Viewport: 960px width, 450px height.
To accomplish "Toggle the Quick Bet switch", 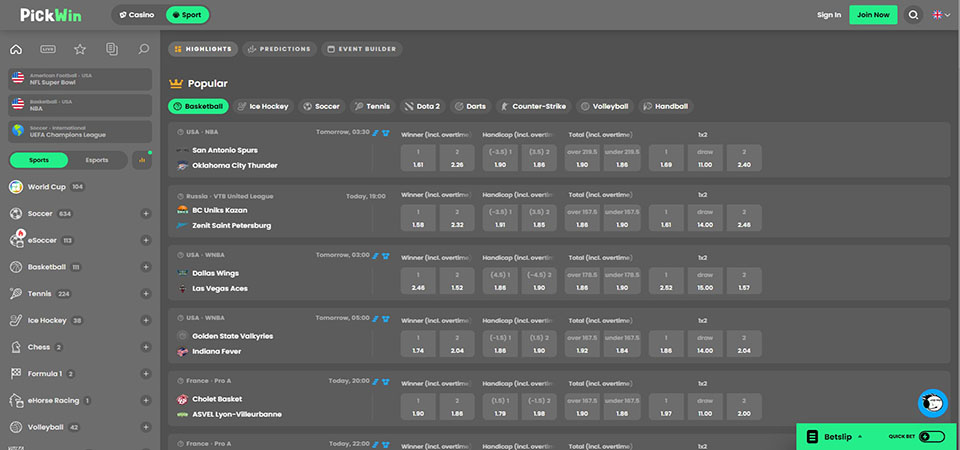I will coord(932,437).
